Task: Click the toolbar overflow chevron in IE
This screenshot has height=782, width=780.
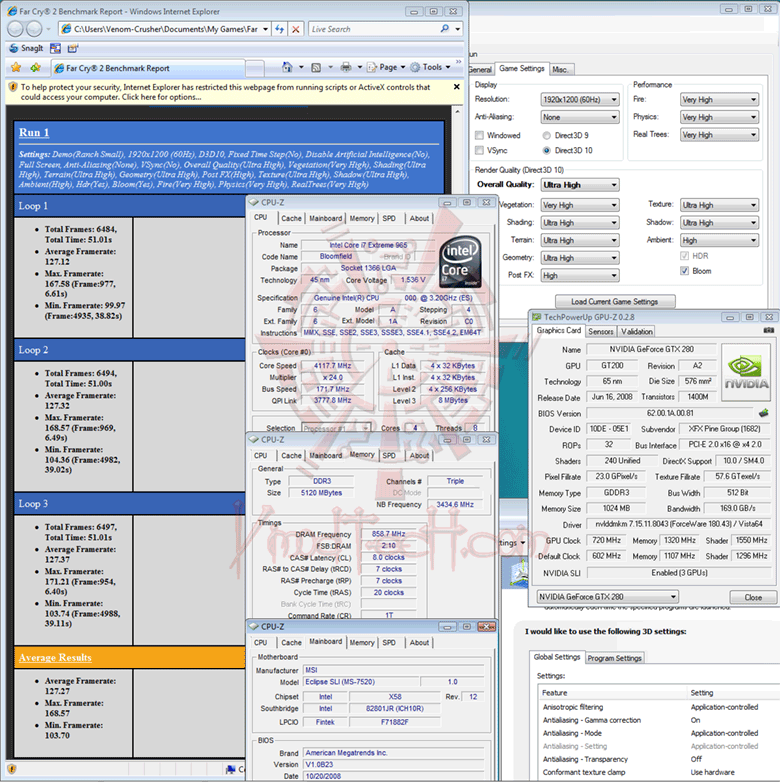Action: 458,62
